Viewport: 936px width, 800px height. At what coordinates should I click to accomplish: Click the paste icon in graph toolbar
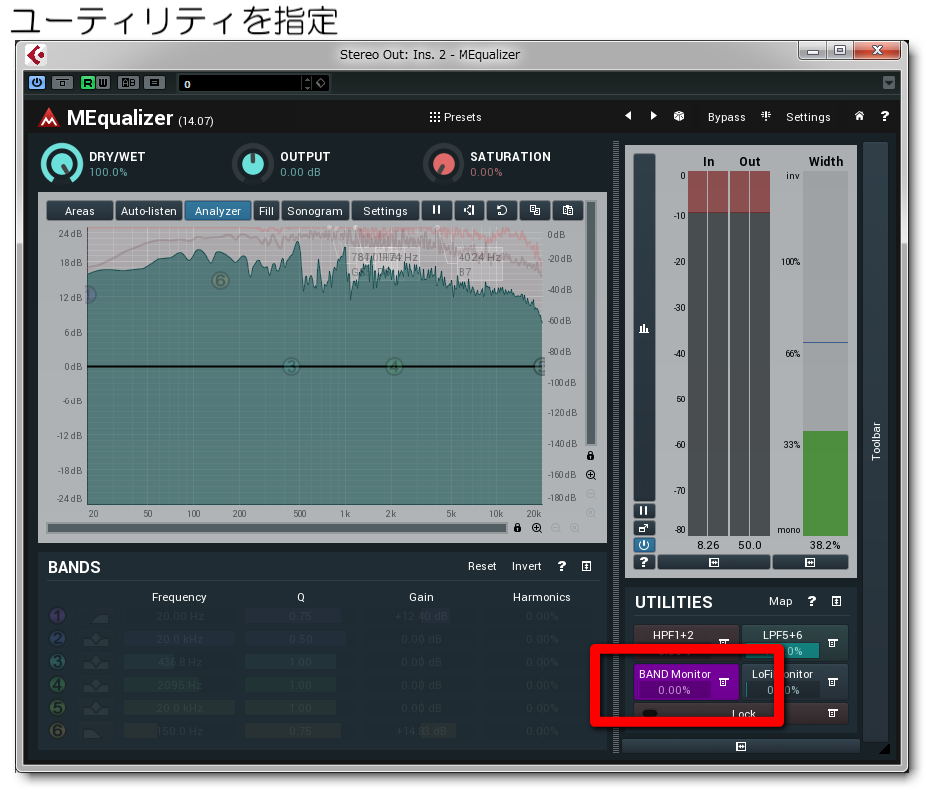coord(568,210)
